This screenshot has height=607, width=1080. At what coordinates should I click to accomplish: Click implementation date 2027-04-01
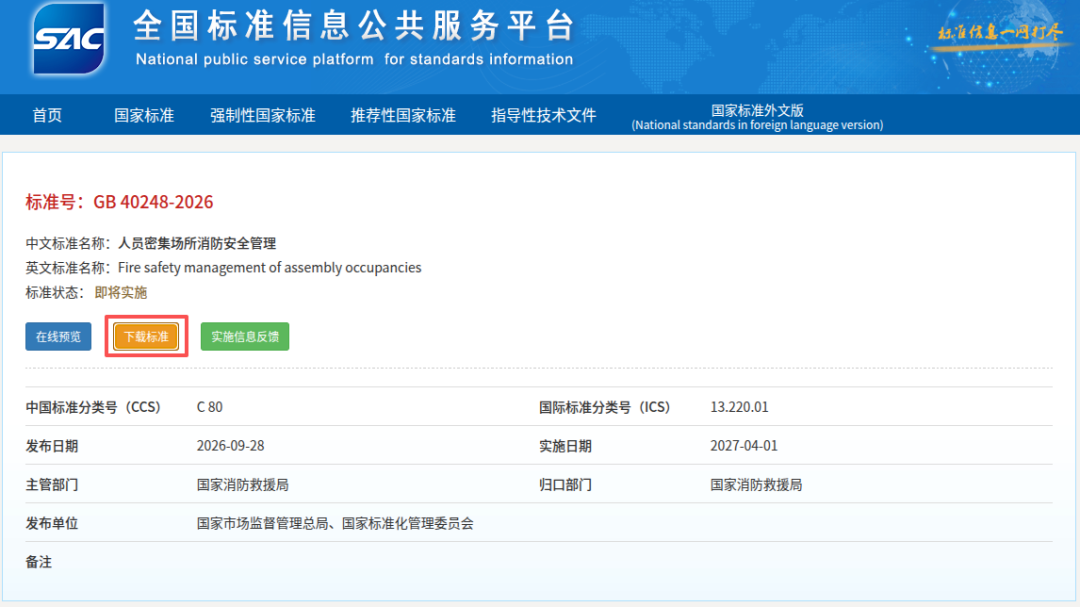(744, 446)
